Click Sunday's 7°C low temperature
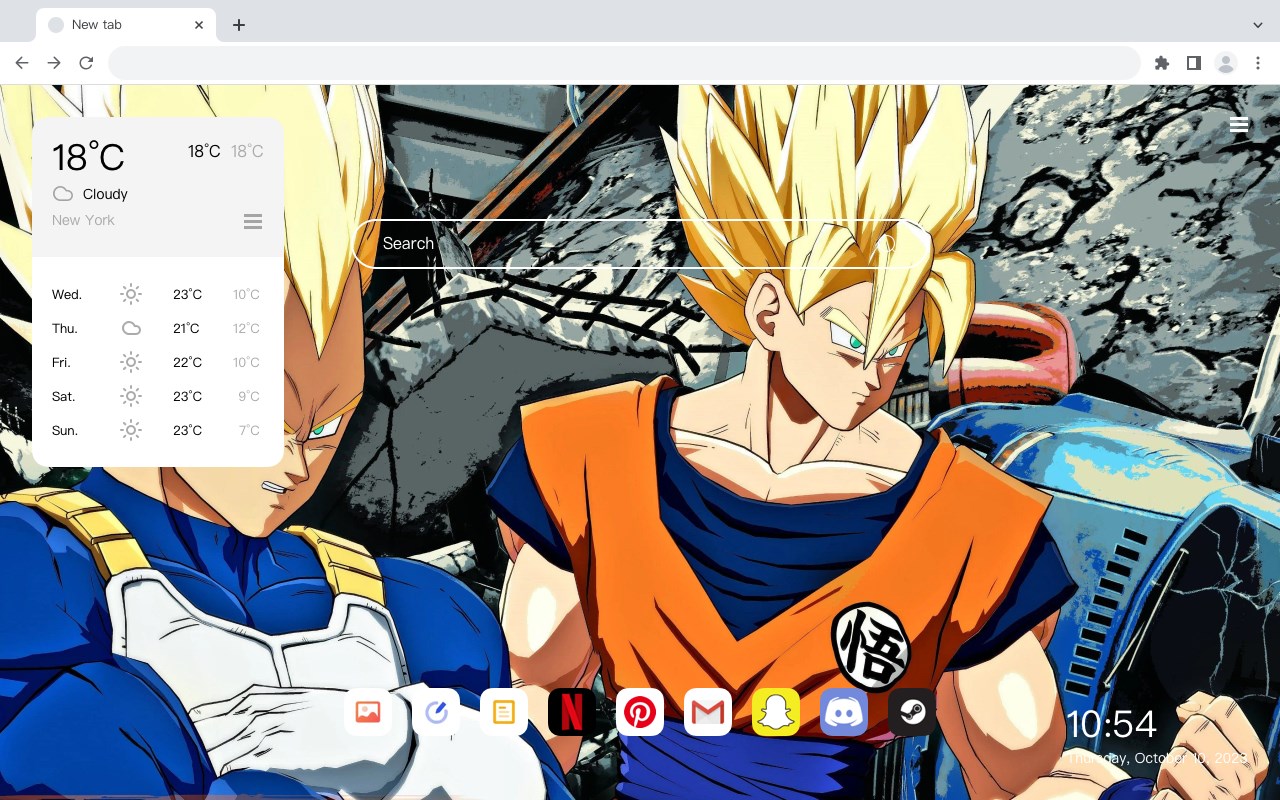1280x800 pixels. tap(249, 430)
